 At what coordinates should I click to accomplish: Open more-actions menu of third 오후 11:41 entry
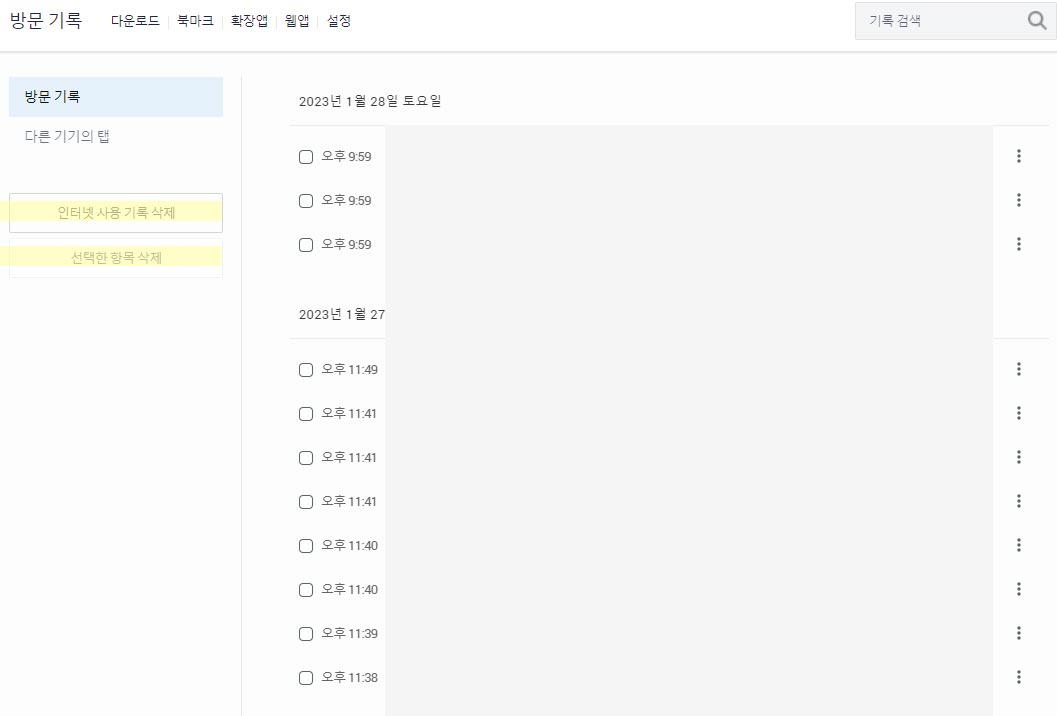(x=1019, y=501)
